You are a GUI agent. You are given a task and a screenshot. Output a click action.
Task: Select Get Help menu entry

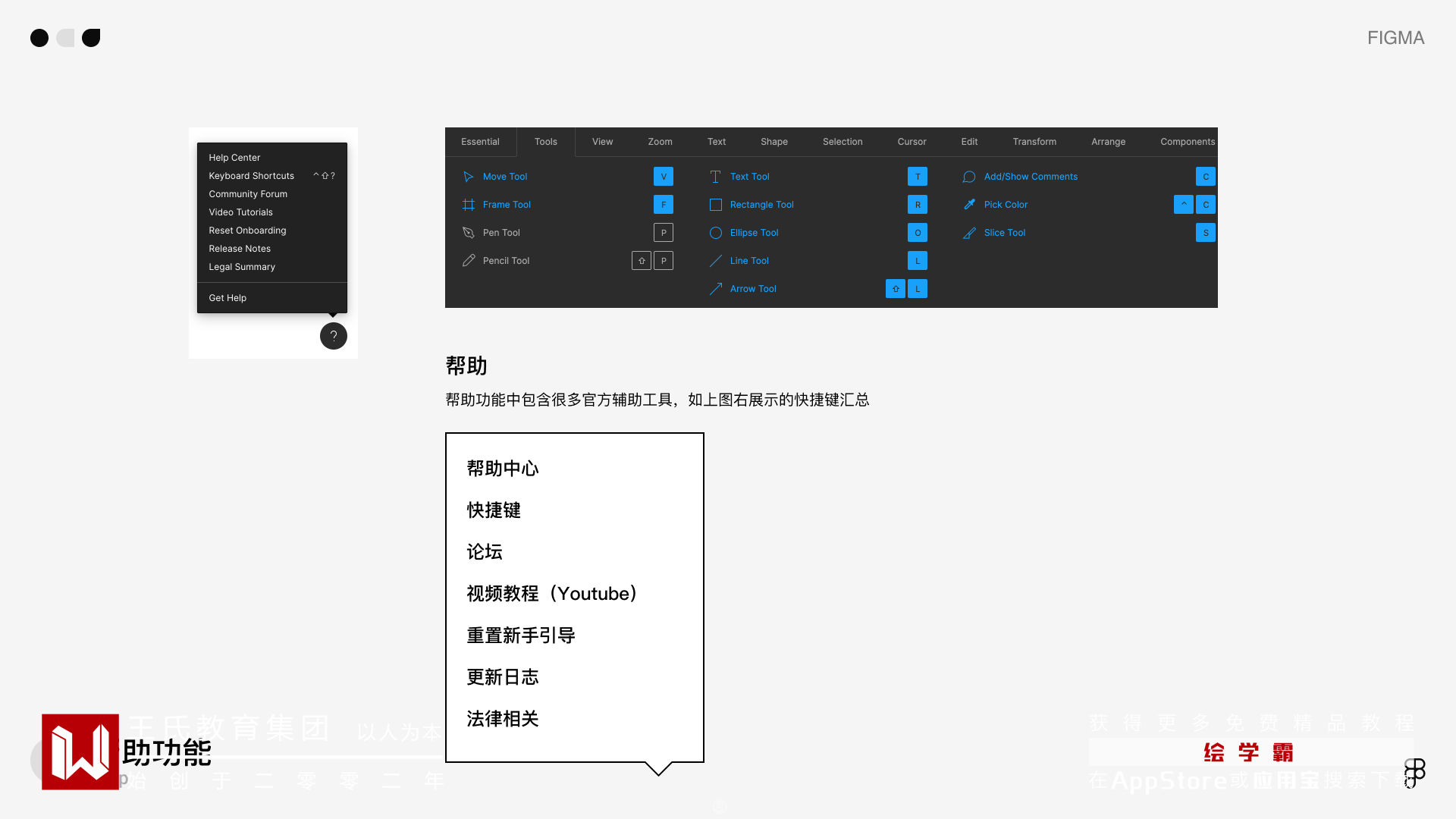point(227,298)
